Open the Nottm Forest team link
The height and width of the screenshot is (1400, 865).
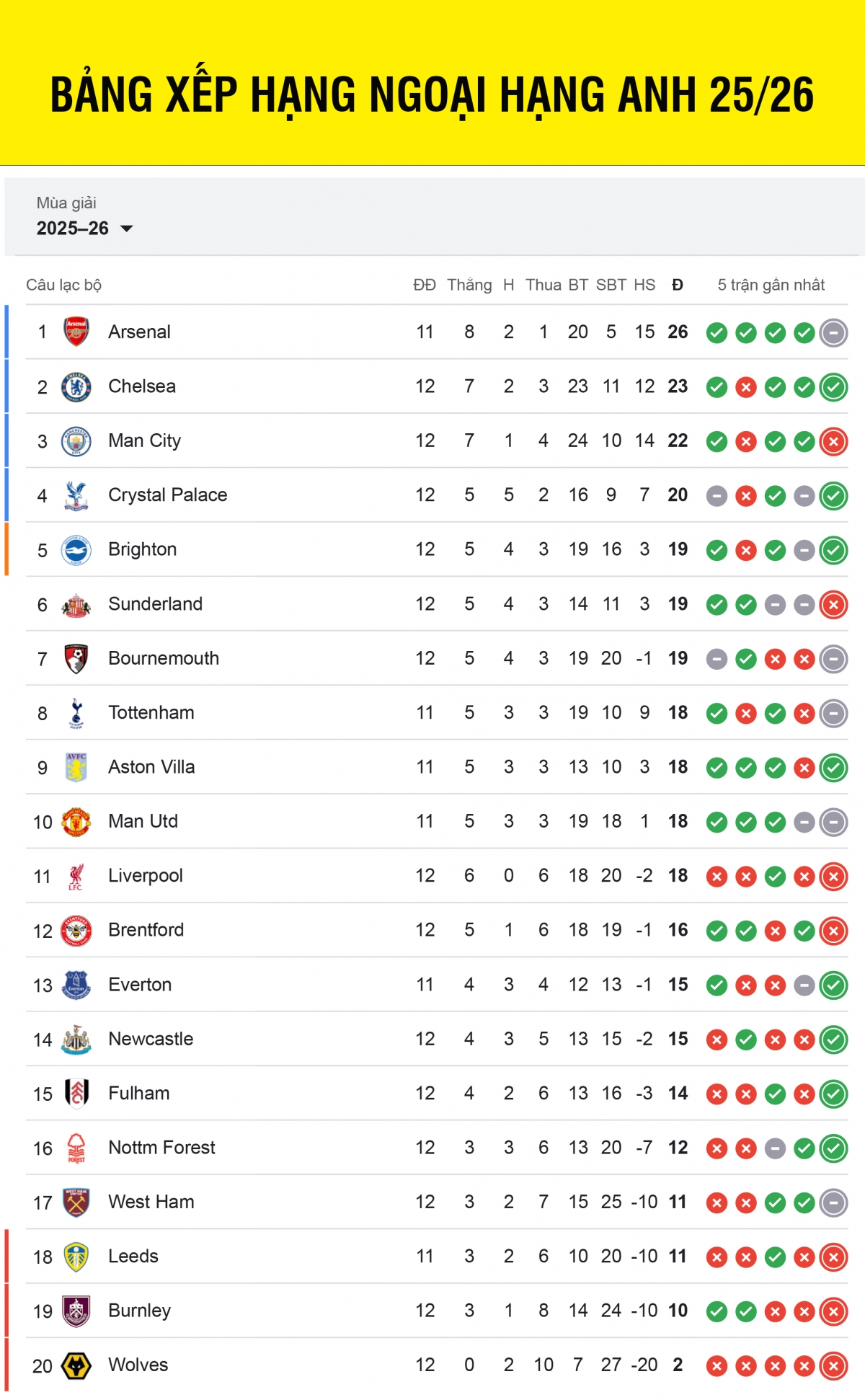pos(161,1148)
